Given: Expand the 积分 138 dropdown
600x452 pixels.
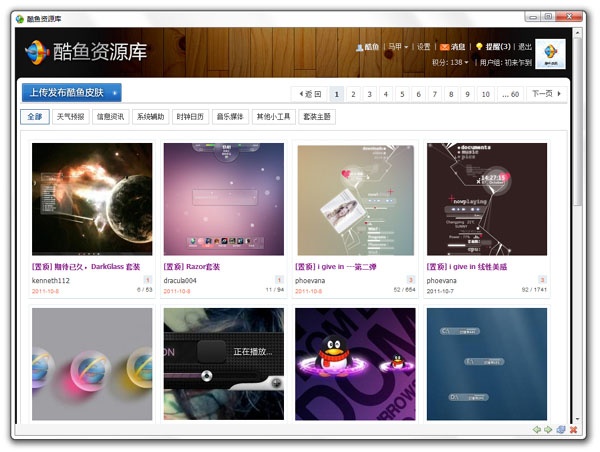Looking at the screenshot, I should pos(450,62).
